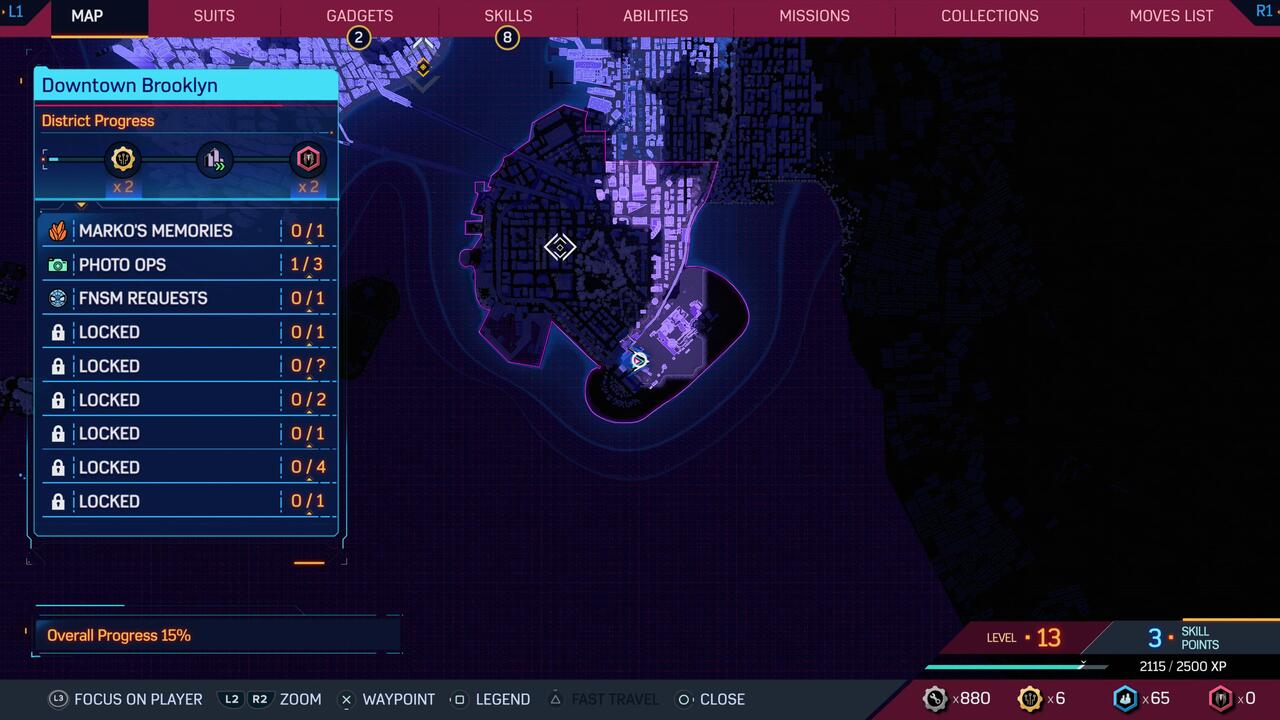The image size is (1280, 720).
Task: Click the Marko's Memories flame icon
Action: coord(58,231)
